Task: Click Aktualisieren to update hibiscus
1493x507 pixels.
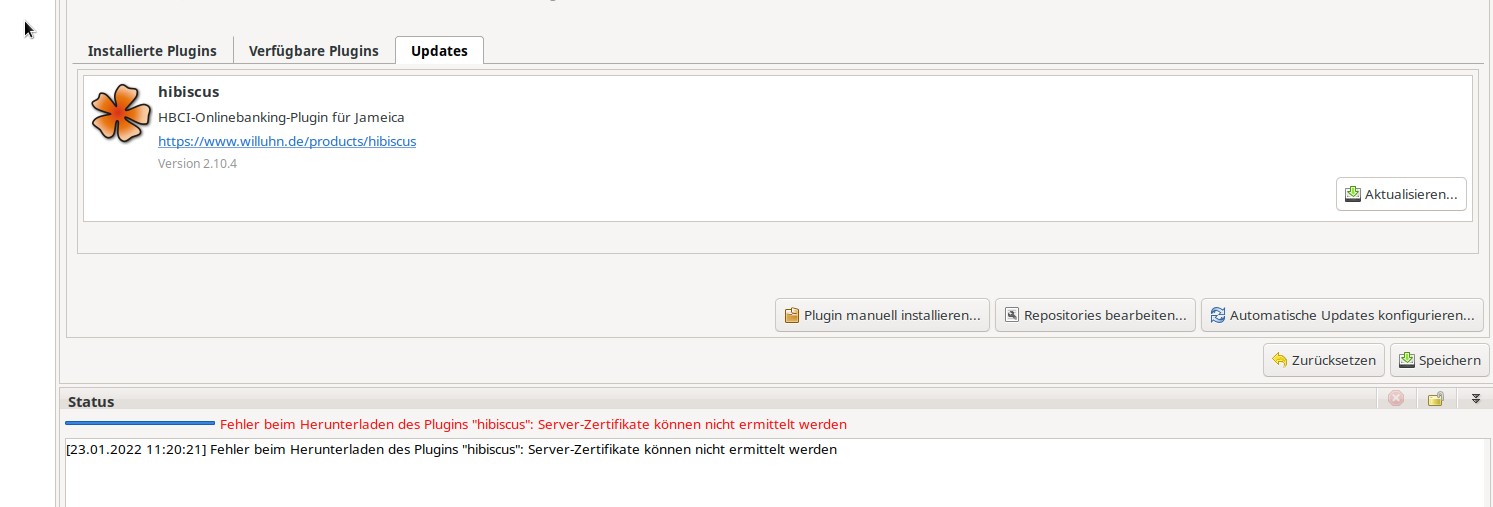Action: 1401,194
